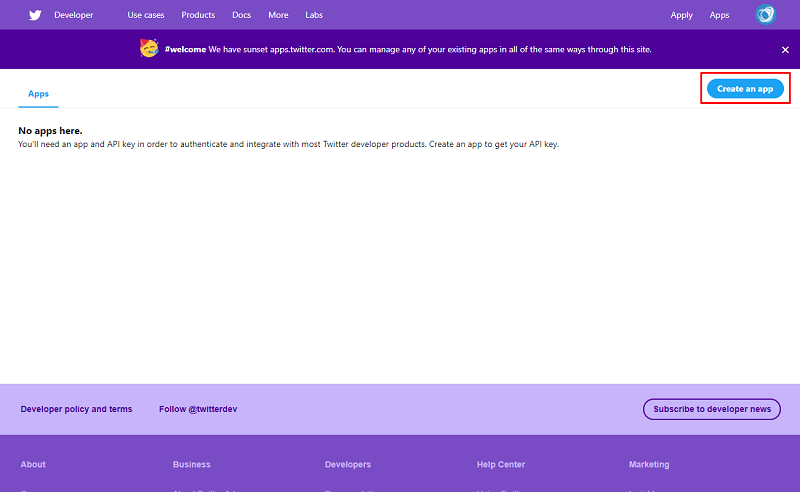This screenshot has height=492, width=800.
Task: Click Subscribe to developer news button
Action: tap(712, 409)
